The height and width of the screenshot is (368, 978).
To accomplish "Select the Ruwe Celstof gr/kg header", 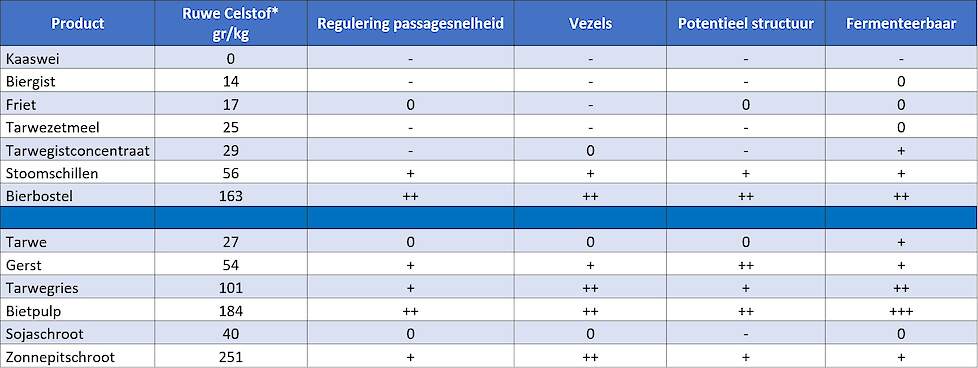I will pyautogui.click(x=231, y=23).
